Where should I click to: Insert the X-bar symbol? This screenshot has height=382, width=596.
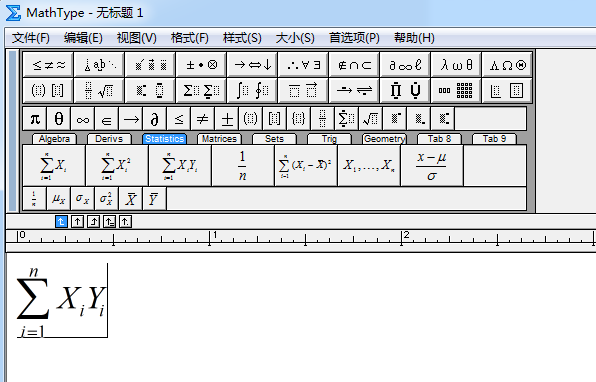[131, 198]
